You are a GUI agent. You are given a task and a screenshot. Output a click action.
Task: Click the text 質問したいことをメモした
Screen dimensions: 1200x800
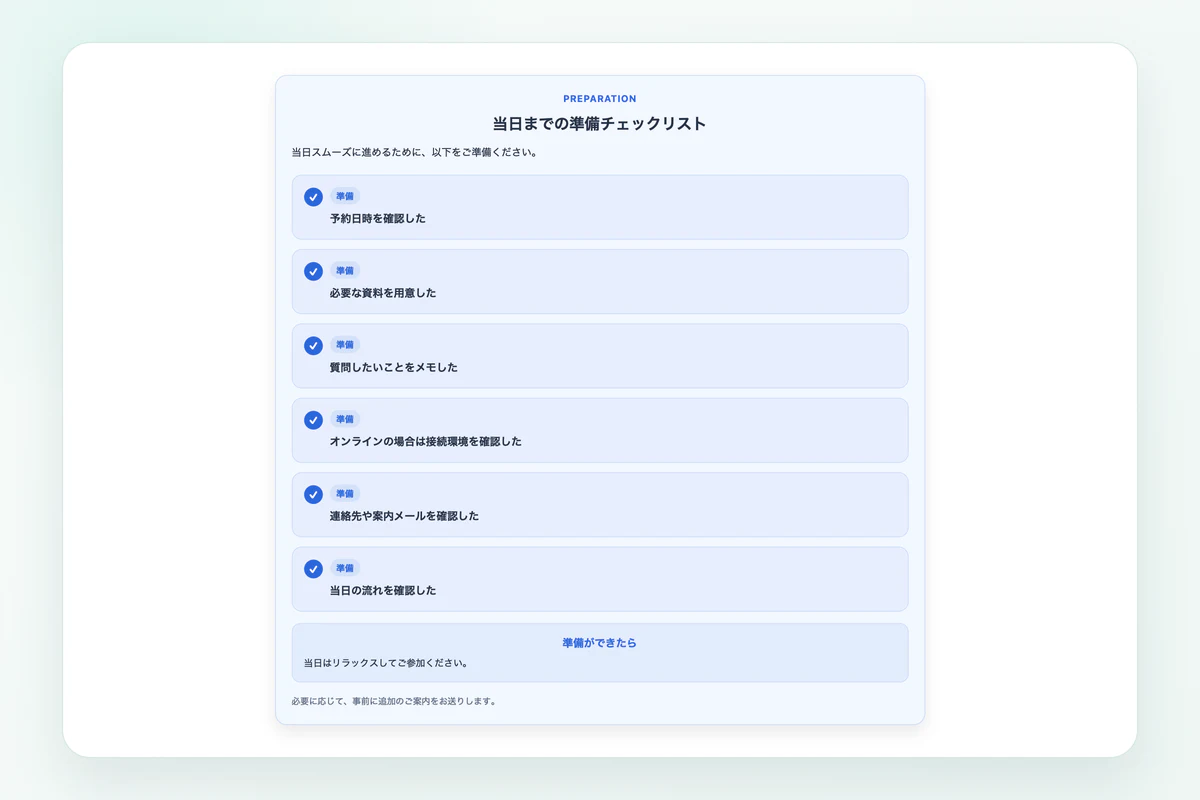pyautogui.click(x=394, y=367)
